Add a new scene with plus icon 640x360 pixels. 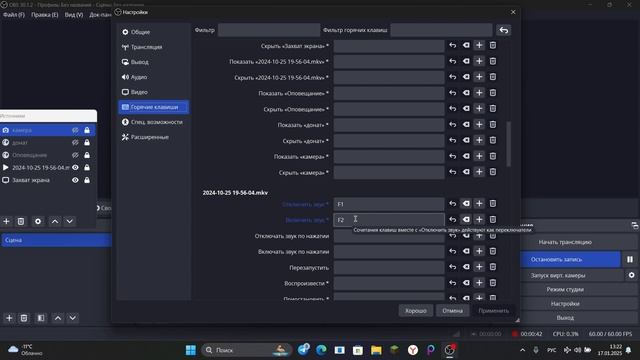9,318
